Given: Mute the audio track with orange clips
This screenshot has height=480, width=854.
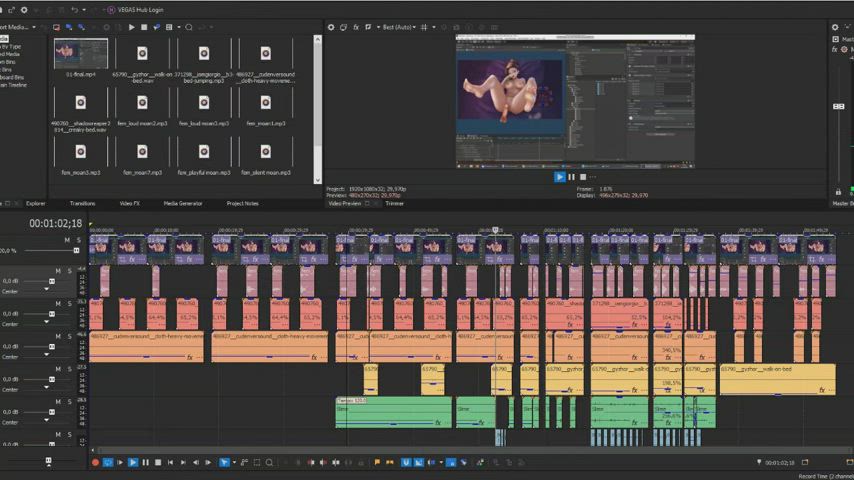Looking at the screenshot, I should coord(58,336).
